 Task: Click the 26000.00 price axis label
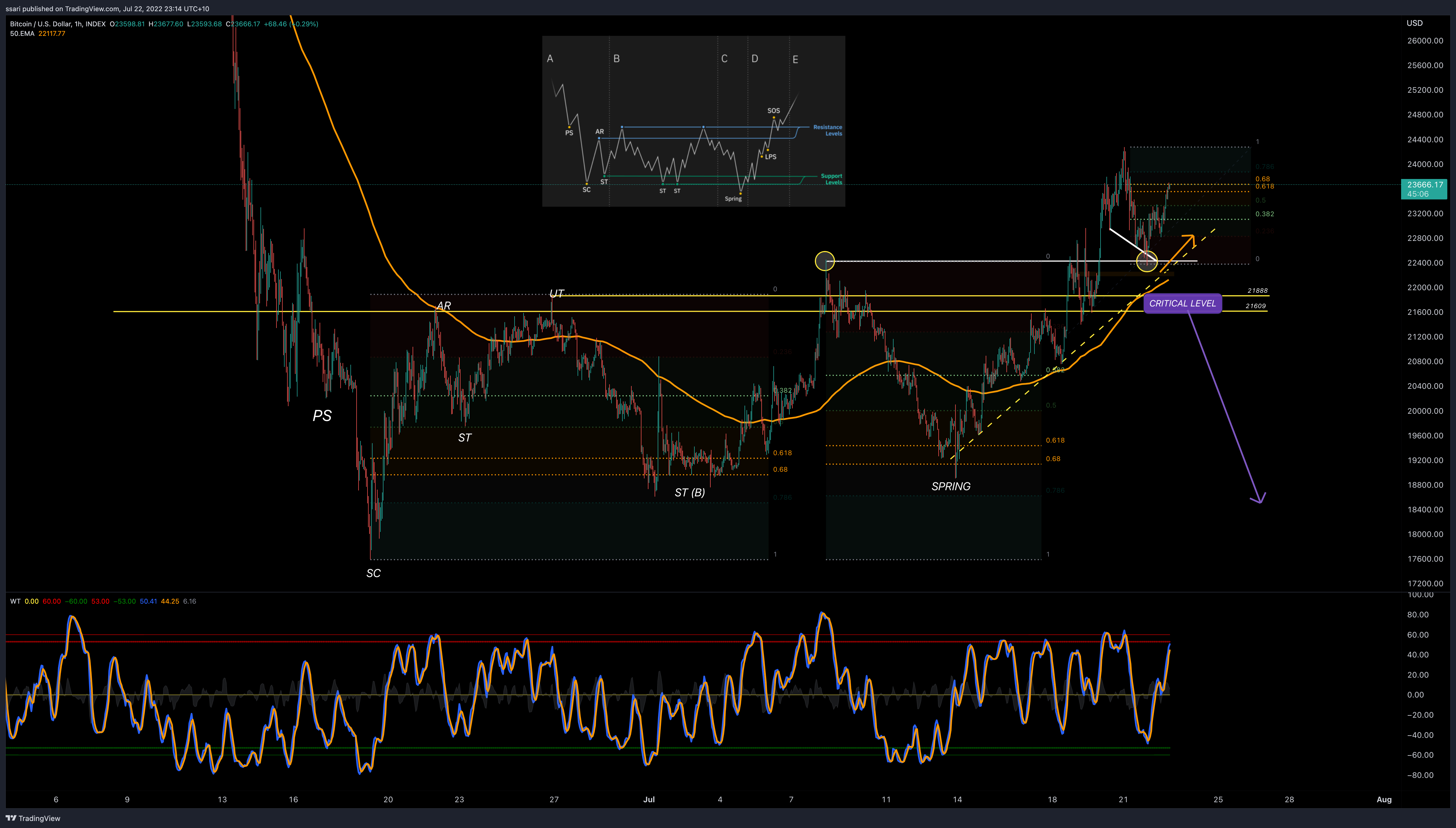[1425, 41]
